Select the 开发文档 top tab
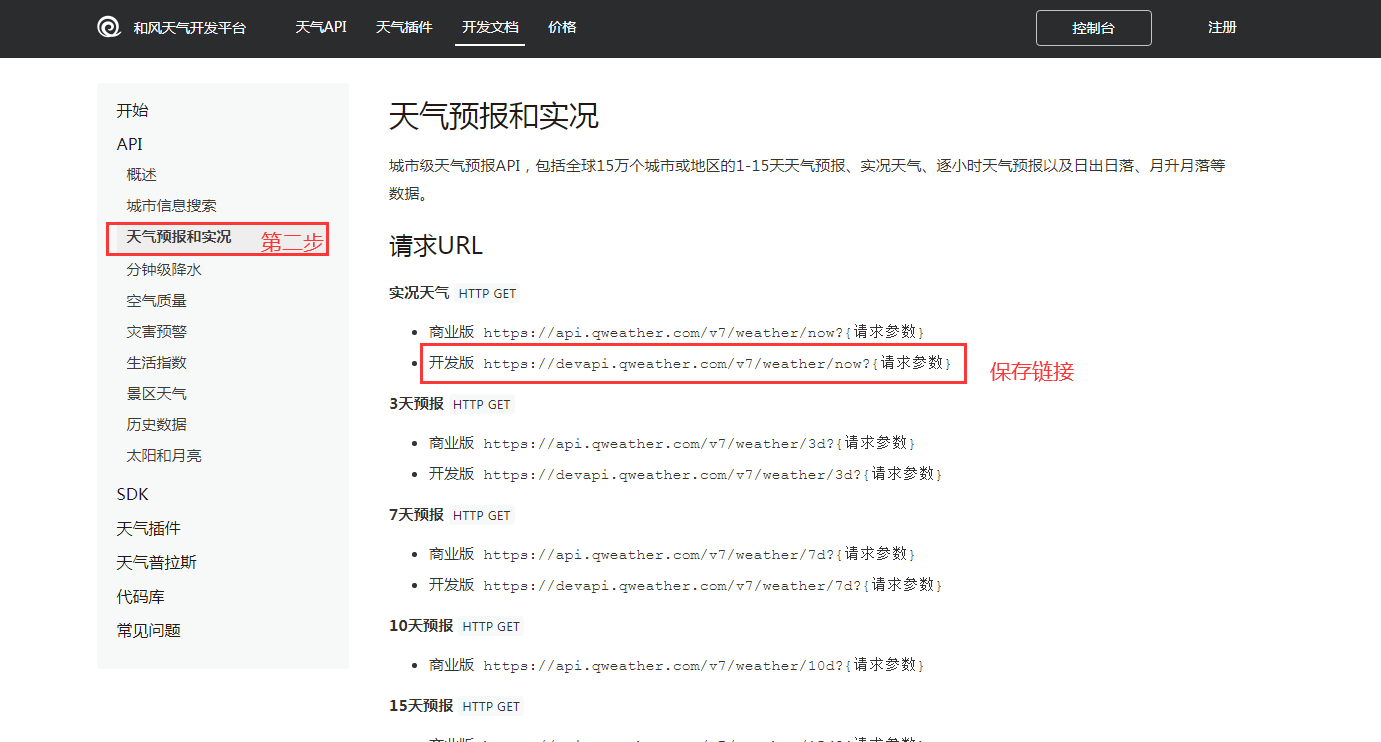This screenshot has height=742, width=1381. (490, 27)
